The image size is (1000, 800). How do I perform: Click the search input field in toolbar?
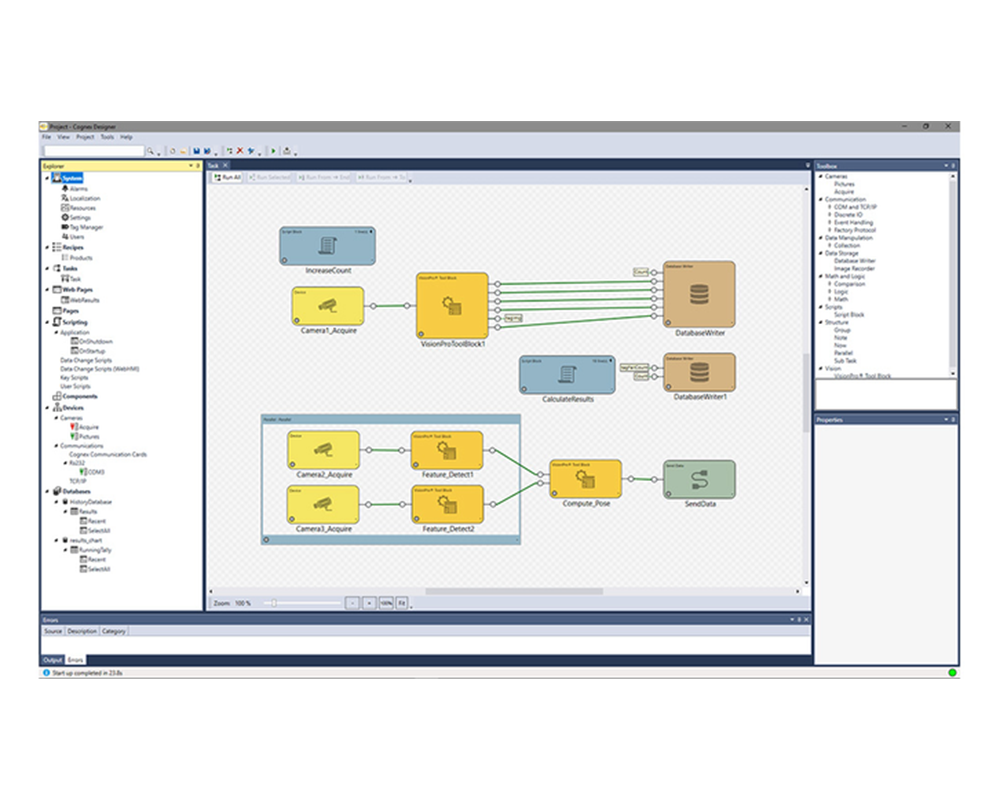(x=94, y=151)
